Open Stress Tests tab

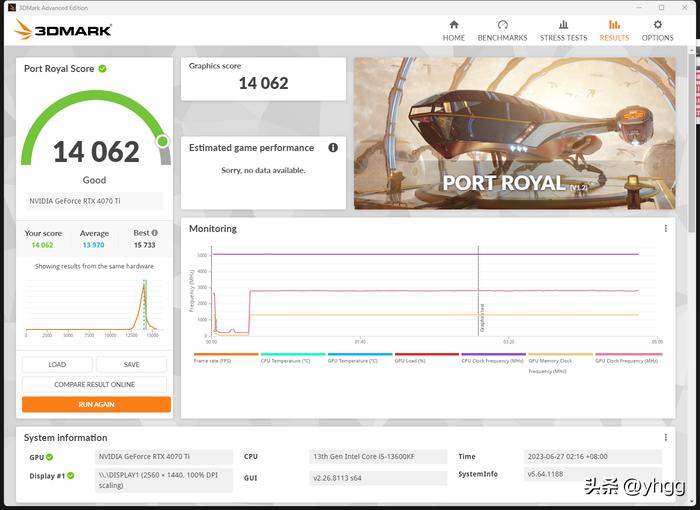click(x=563, y=31)
